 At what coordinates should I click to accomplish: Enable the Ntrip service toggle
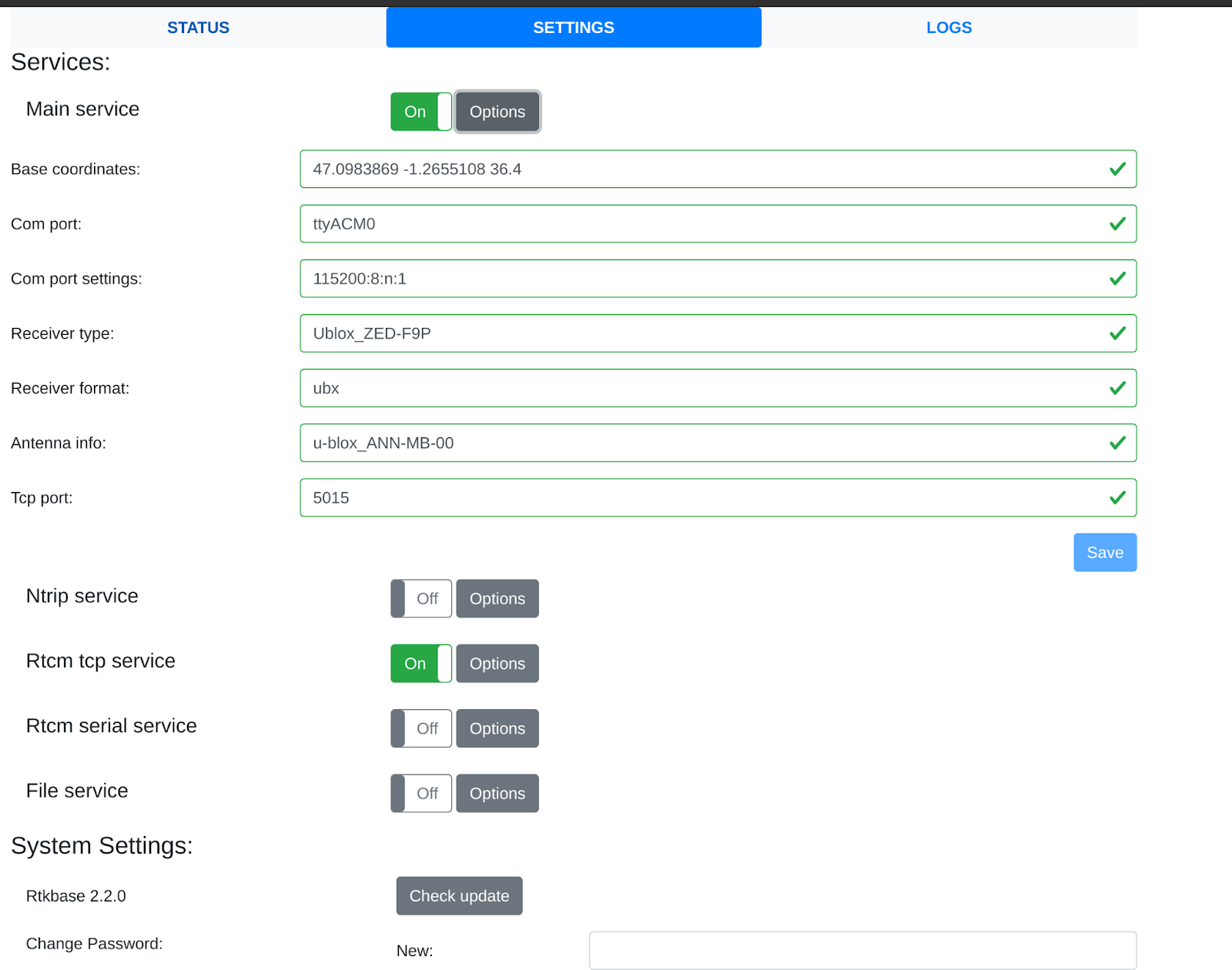421,599
